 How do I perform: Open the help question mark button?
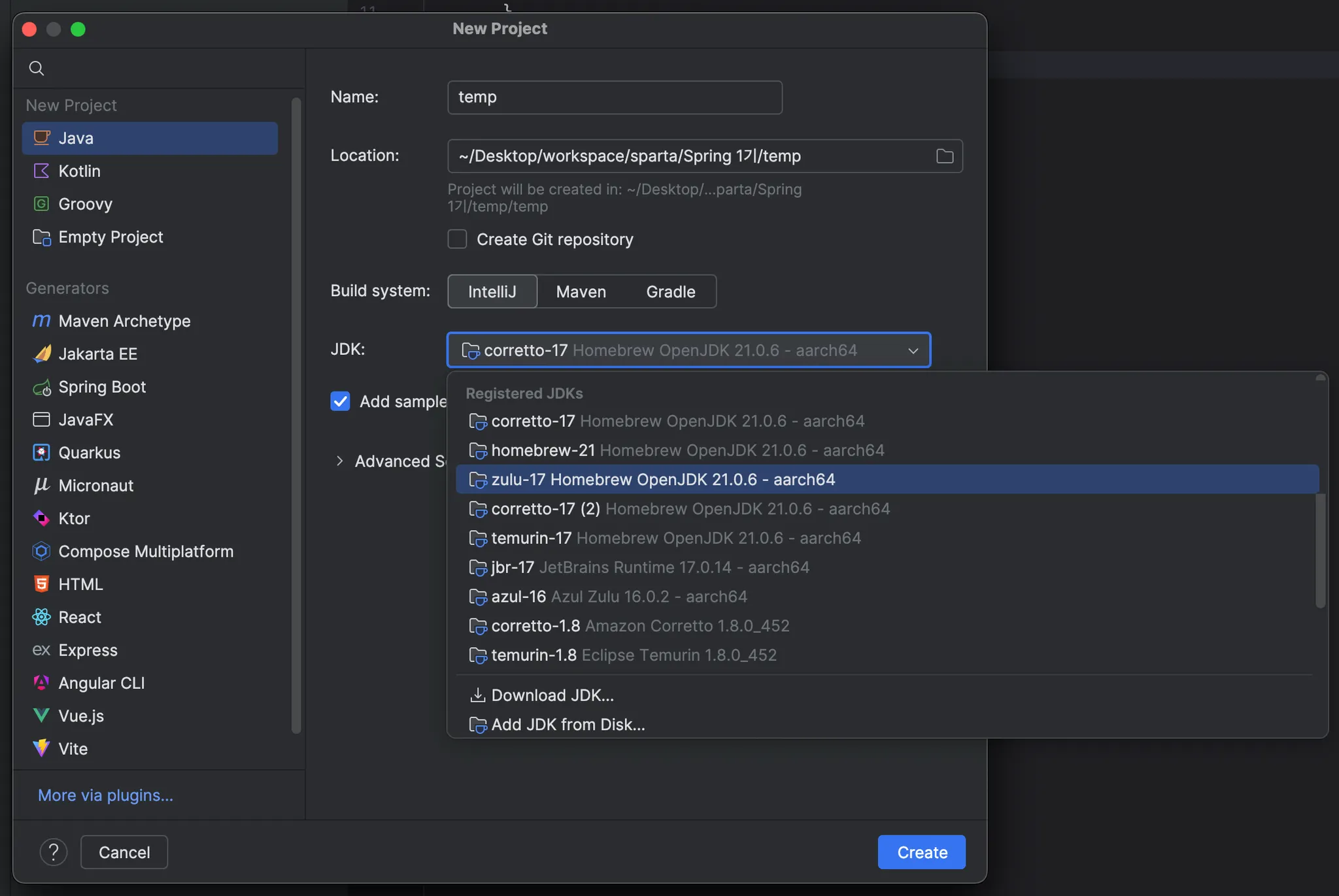(x=54, y=852)
